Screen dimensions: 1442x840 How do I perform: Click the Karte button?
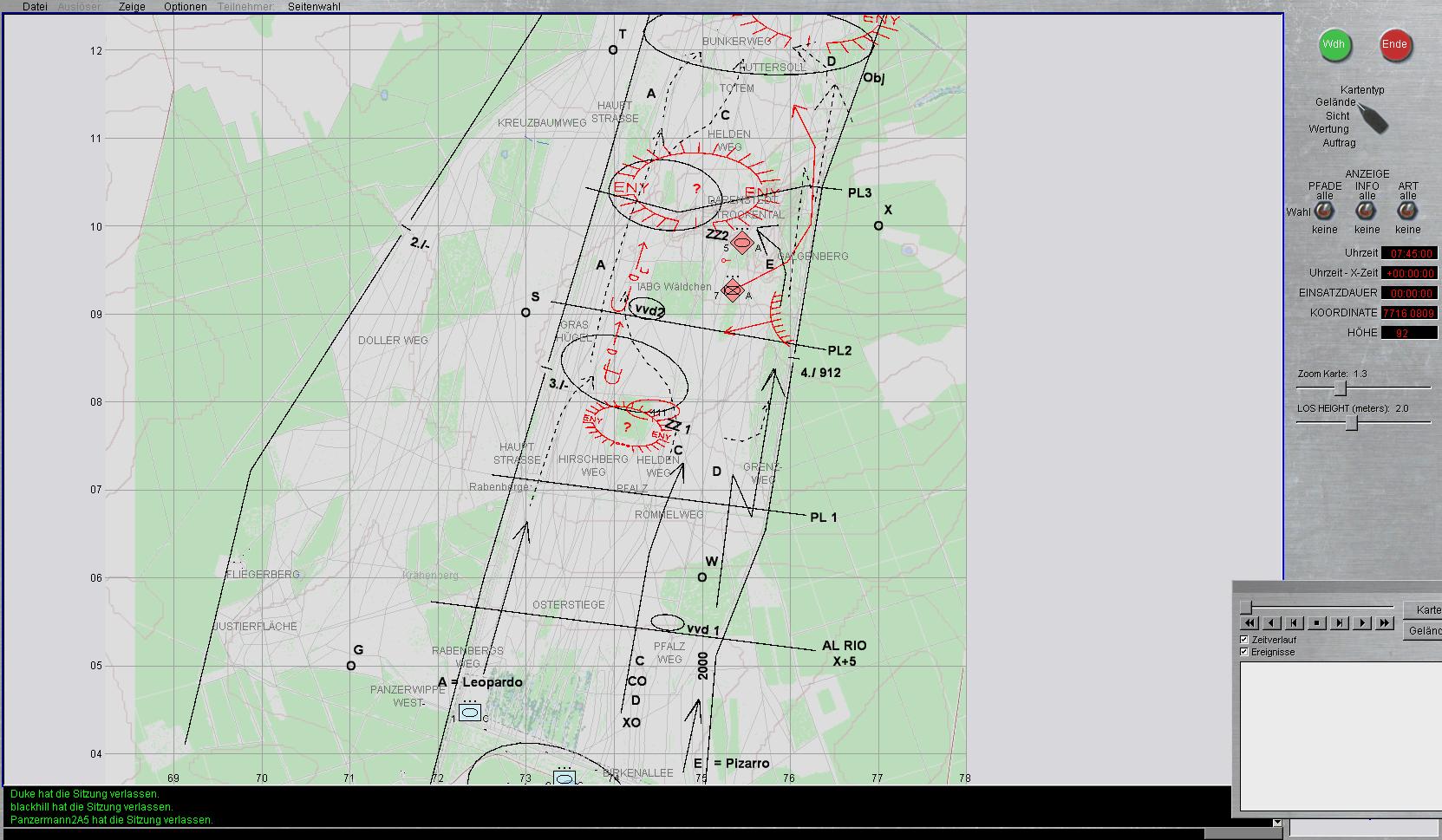point(1426,610)
